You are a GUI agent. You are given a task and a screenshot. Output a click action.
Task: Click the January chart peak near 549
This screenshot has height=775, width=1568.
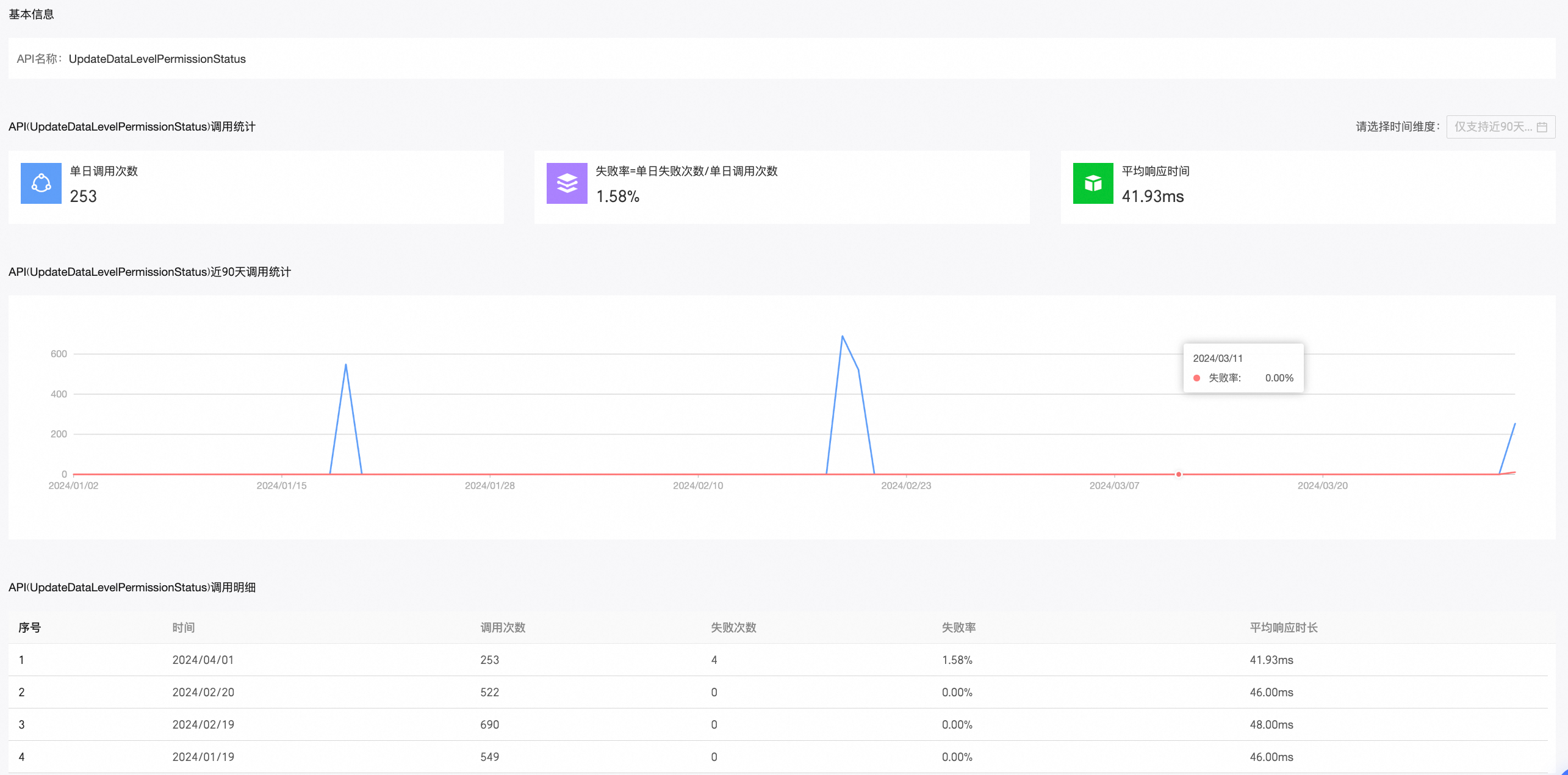(346, 365)
